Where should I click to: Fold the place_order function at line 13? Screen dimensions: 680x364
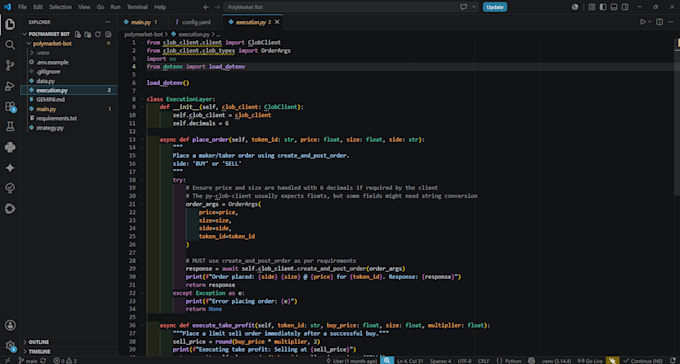pos(142,140)
